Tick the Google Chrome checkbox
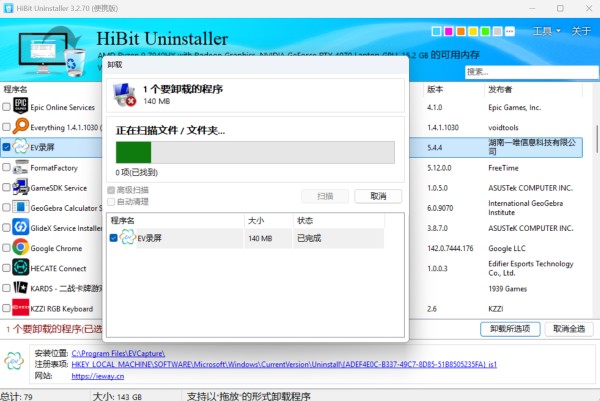 (x=7, y=247)
